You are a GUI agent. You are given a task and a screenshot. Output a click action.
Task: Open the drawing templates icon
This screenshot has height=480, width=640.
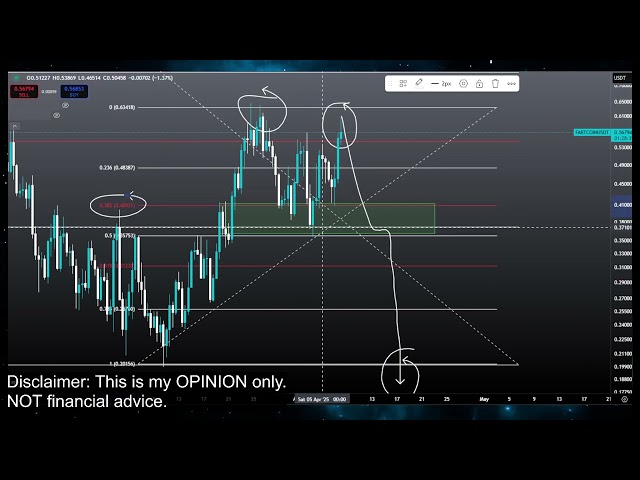(x=403, y=84)
